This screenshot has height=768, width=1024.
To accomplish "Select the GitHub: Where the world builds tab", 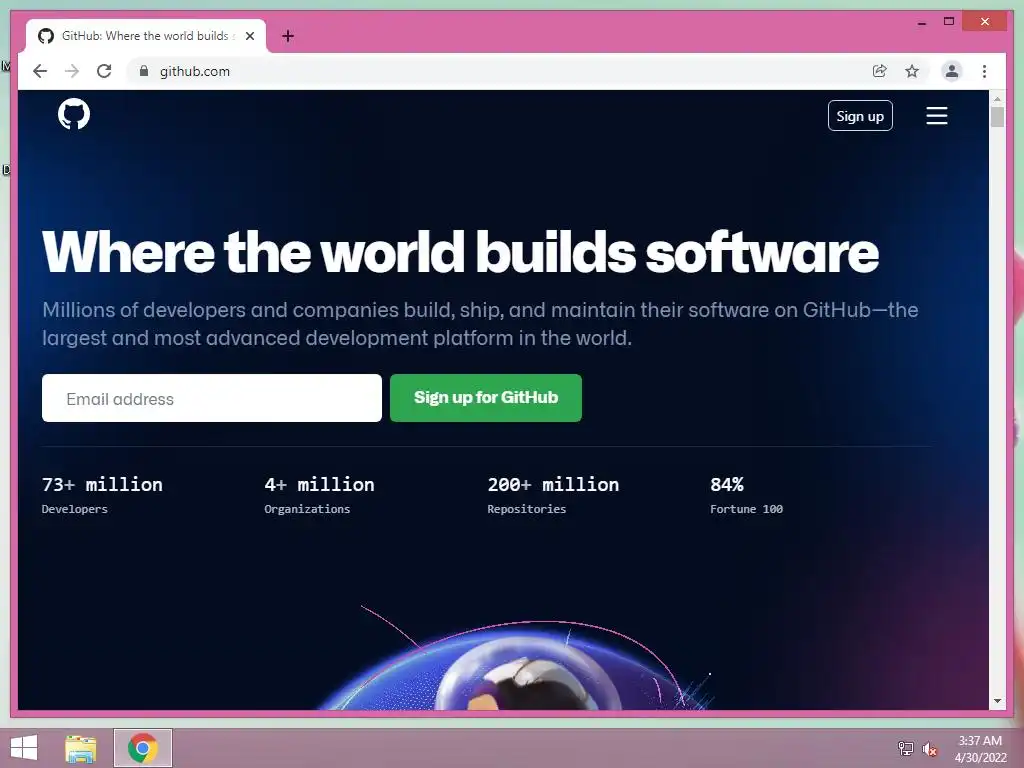I will click(x=145, y=36).
